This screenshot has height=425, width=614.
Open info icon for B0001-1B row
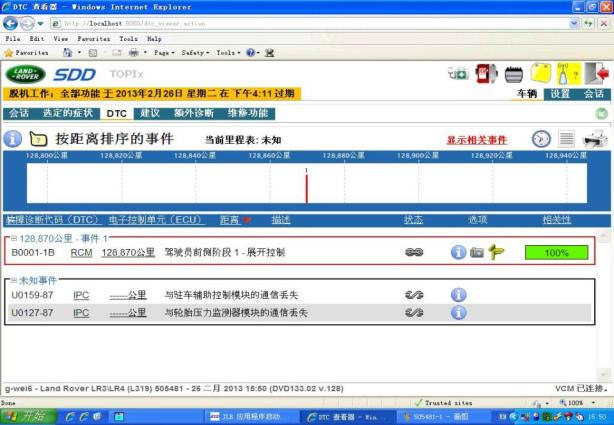point(459,252)
